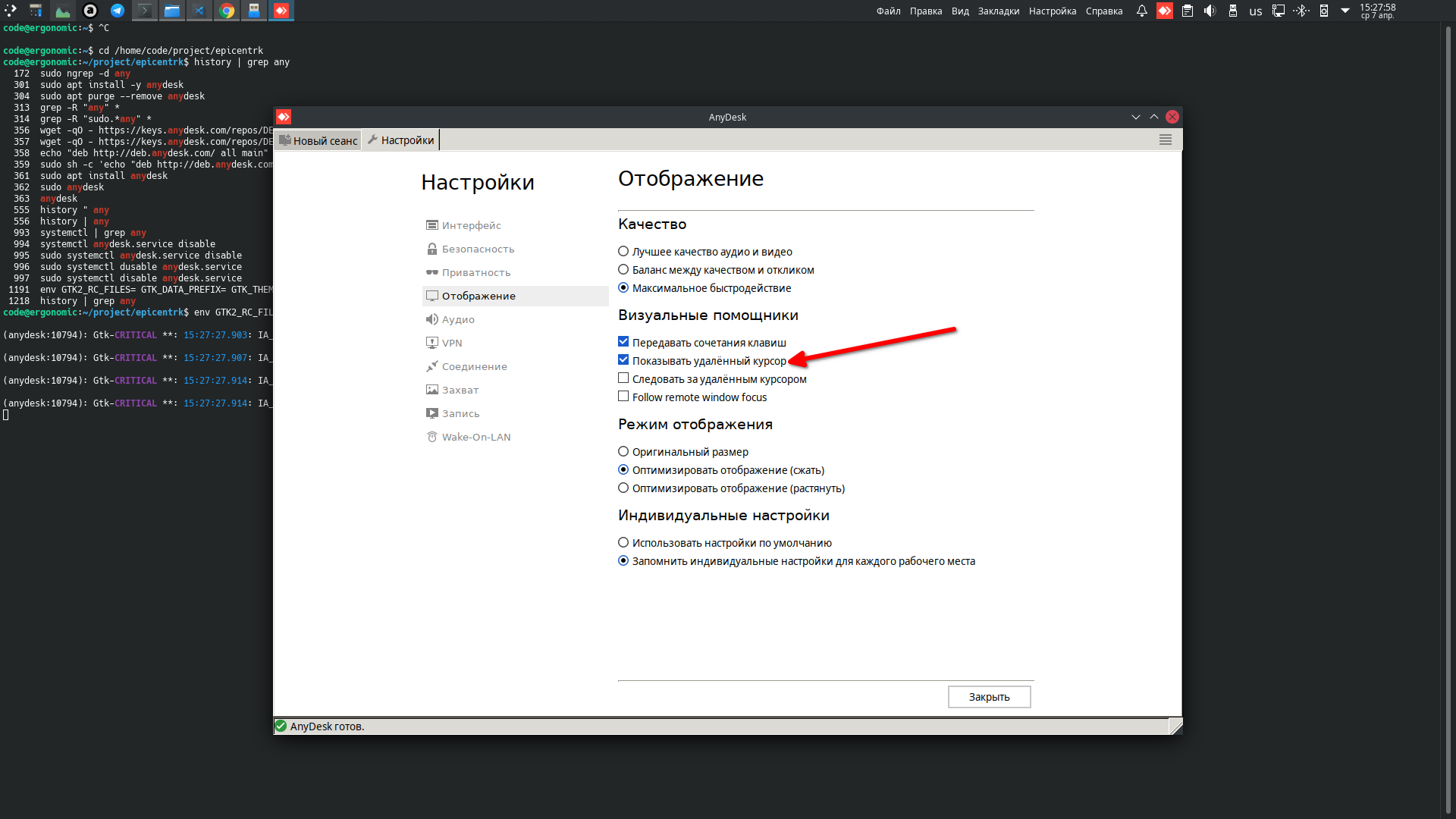Open the KDE Connect phone tray icon
Viewport: 1456px width, 819px height.
pyautogui.click(x=1324, y=11)
